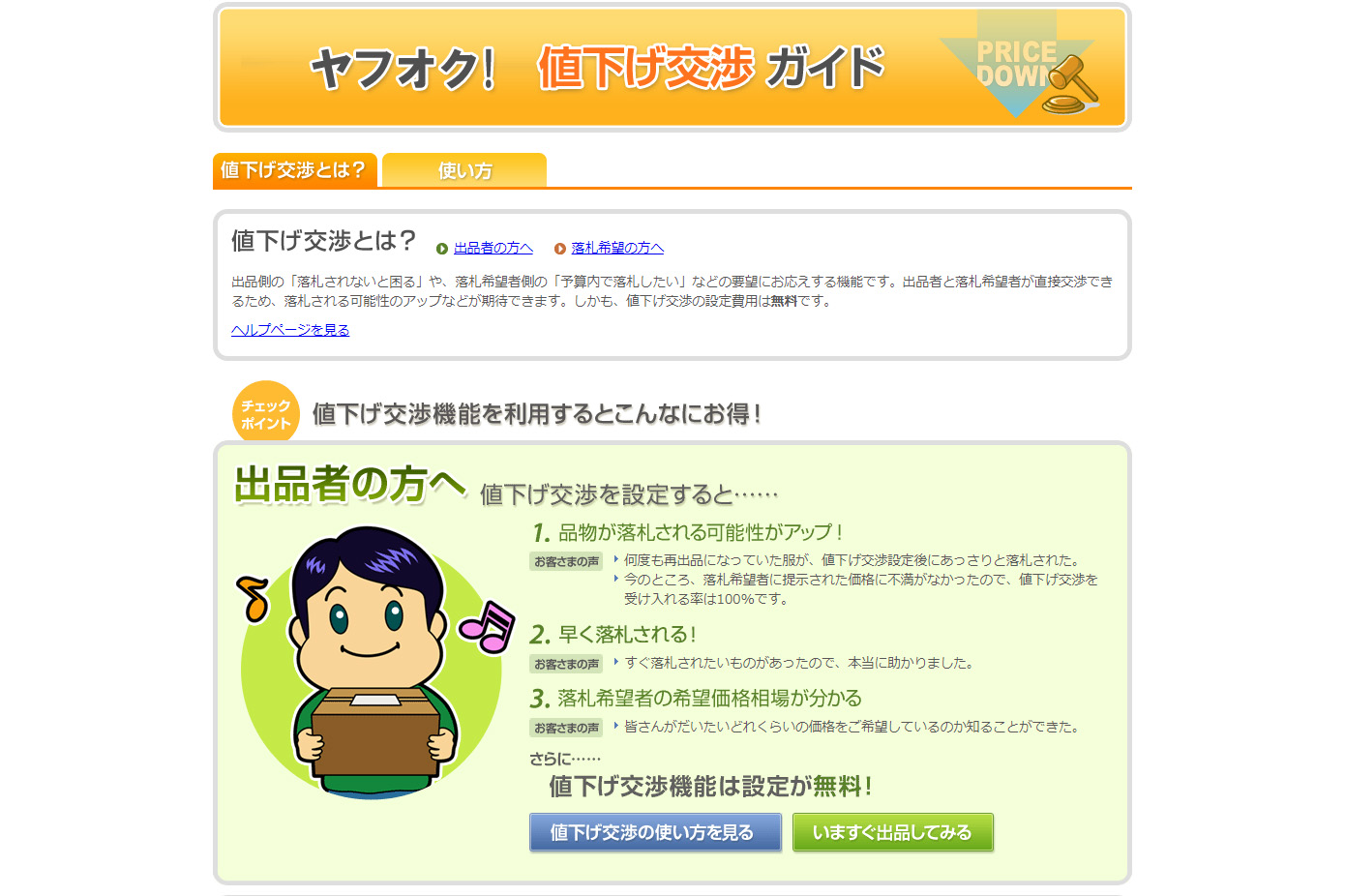Click the blue 値下げ交渉の使い方を見る button

point(655,832)
